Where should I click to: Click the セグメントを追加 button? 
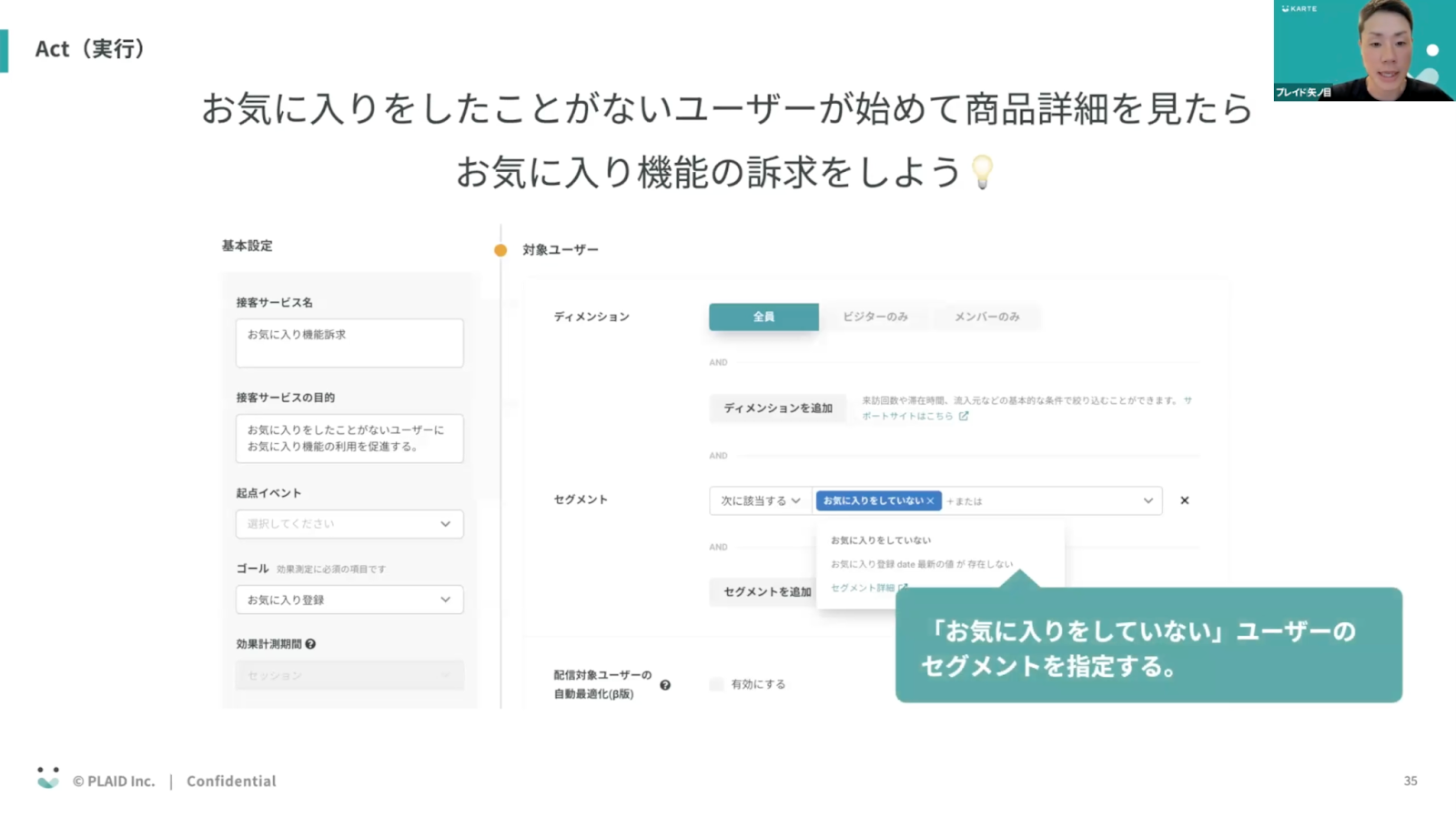[x=767, y=591]
